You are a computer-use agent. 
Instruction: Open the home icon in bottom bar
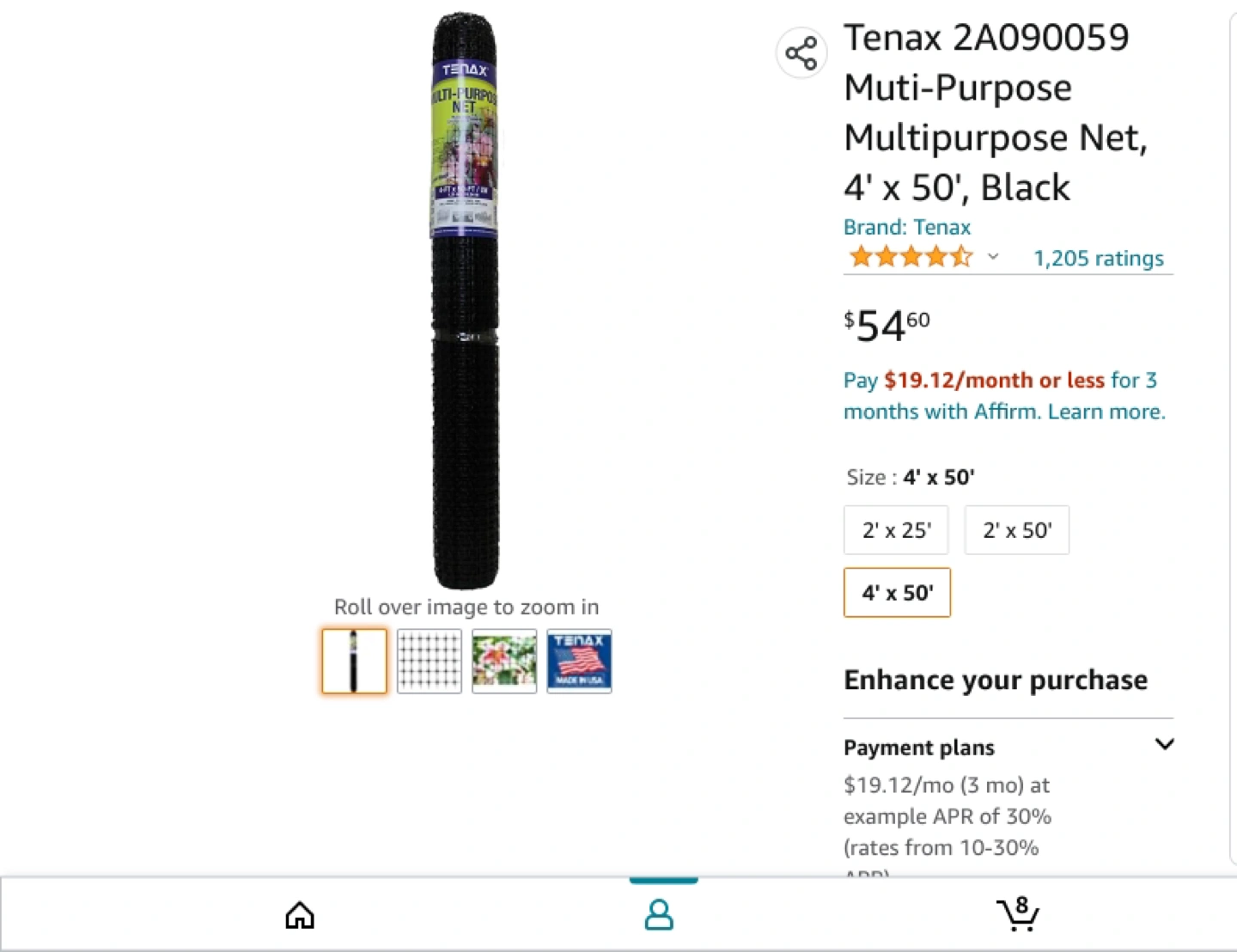(x=300, y=915)
